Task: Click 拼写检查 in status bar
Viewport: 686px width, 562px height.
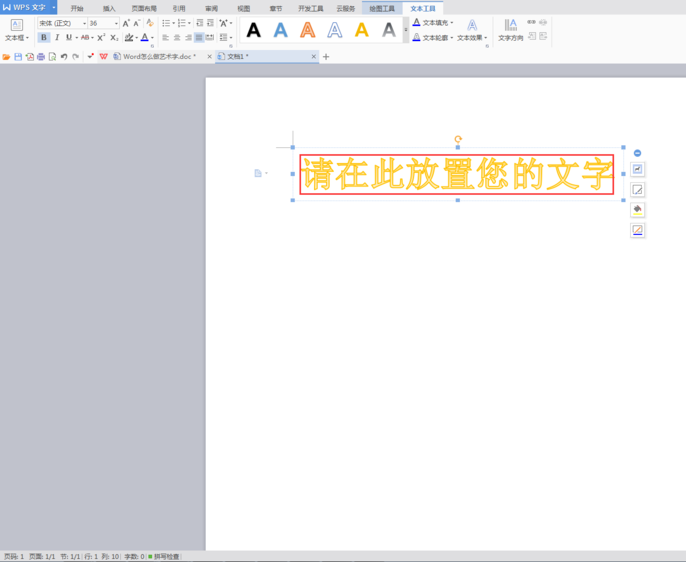Action: (x=164, y=556)
